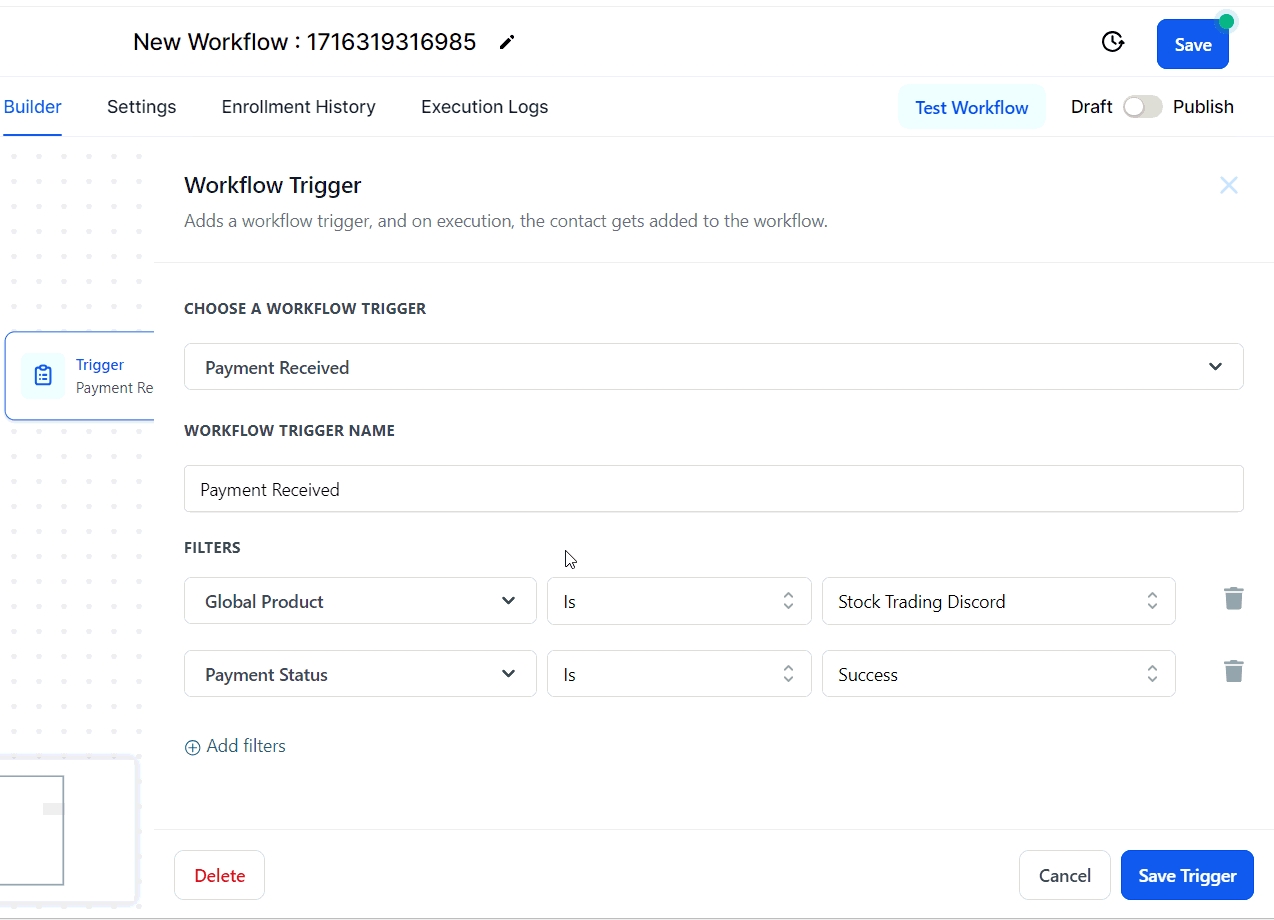Image resolution: width=1274 pixels, height=920 pixels.
Task: Change operator for the Global Product filter
Action: 678,601
